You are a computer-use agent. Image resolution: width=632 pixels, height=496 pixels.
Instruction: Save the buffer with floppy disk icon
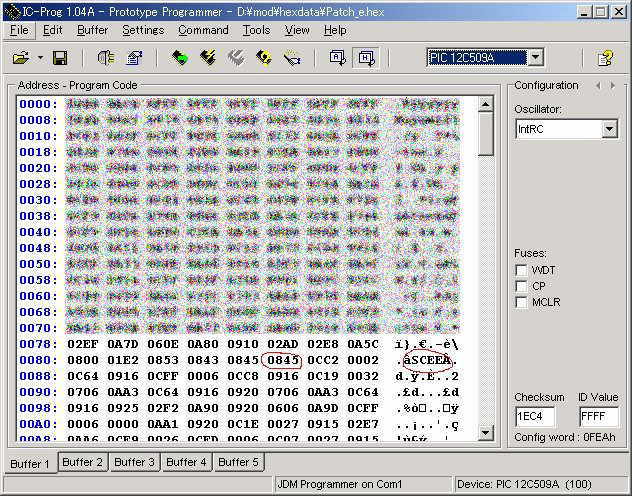pyautogui.click(x=60, y=58)
